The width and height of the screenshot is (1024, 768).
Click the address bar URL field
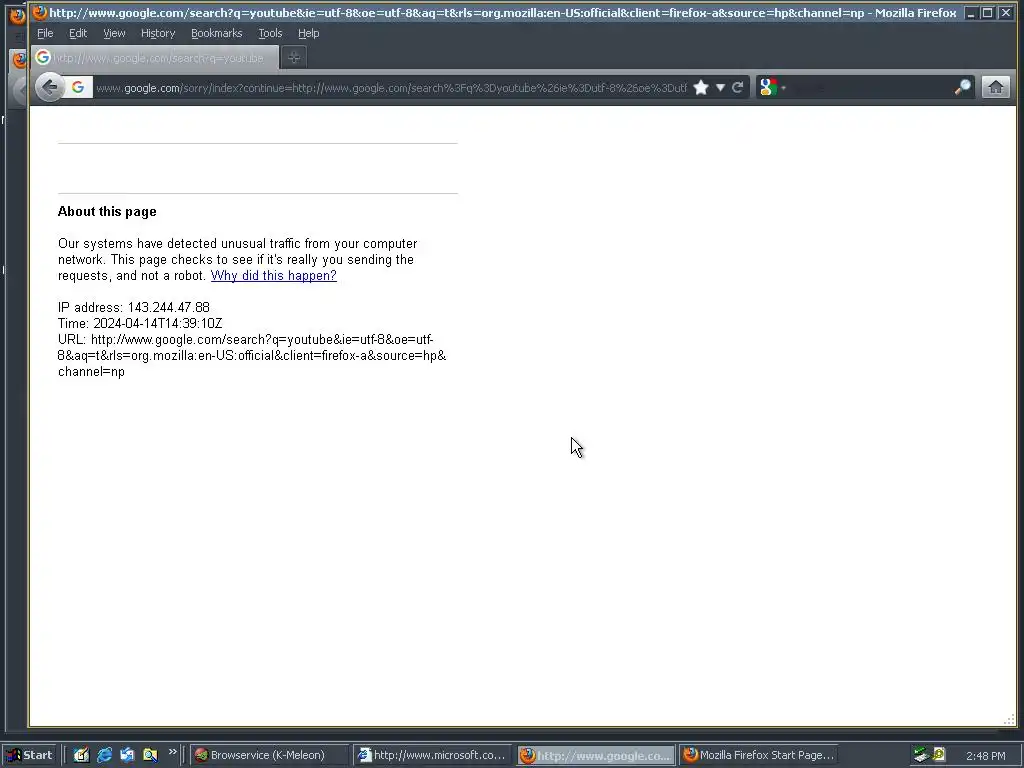coord(391,88)
